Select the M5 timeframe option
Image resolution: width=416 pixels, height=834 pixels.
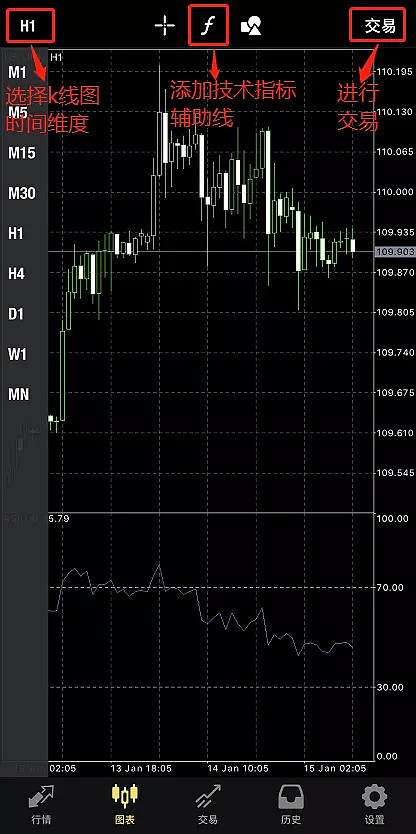tap(18, 113)
